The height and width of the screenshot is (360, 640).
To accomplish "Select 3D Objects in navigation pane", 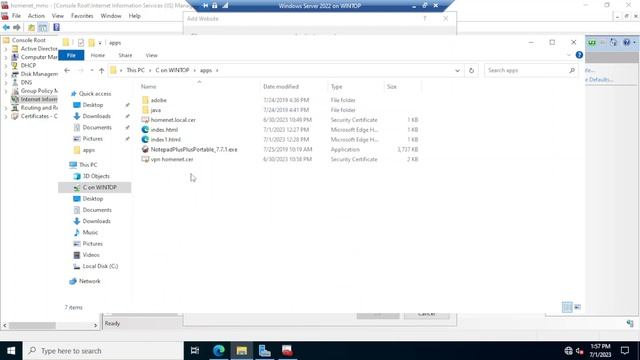I will (x=96, y=176).
